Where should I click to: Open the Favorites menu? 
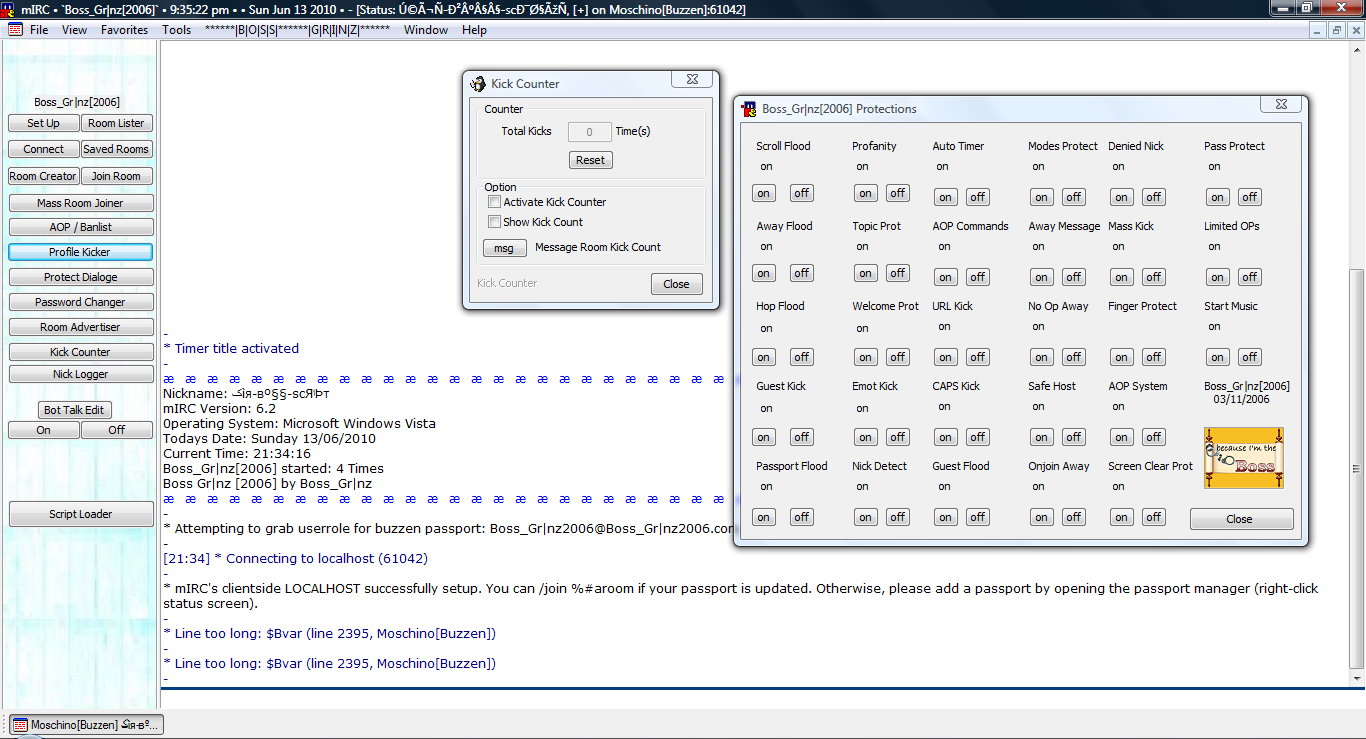click(x=124, y=30)
